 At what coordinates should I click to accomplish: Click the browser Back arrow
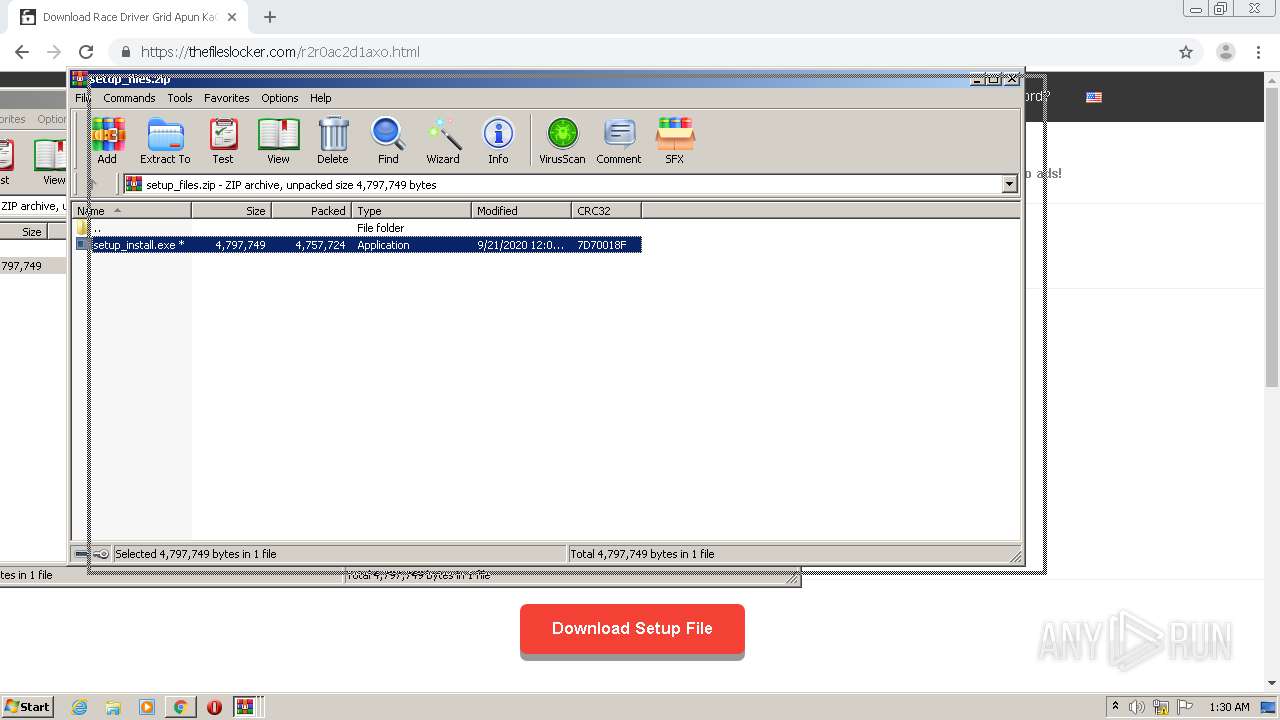[x=22, y=52]
